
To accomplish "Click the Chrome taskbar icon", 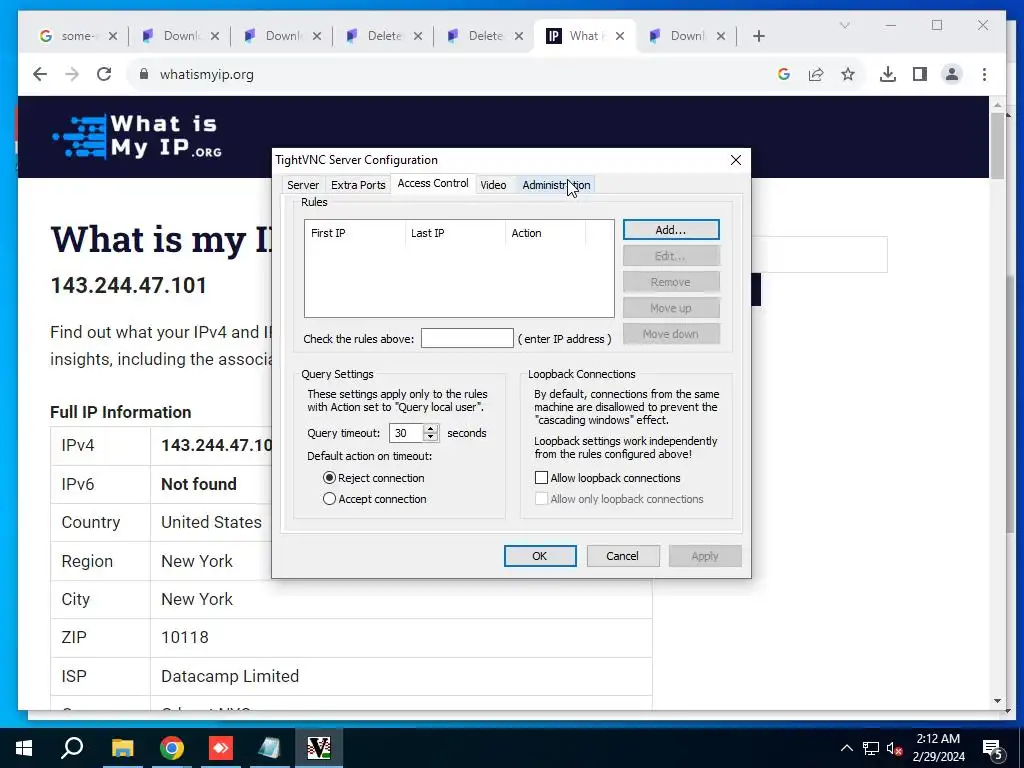I will tap(172, 748).
